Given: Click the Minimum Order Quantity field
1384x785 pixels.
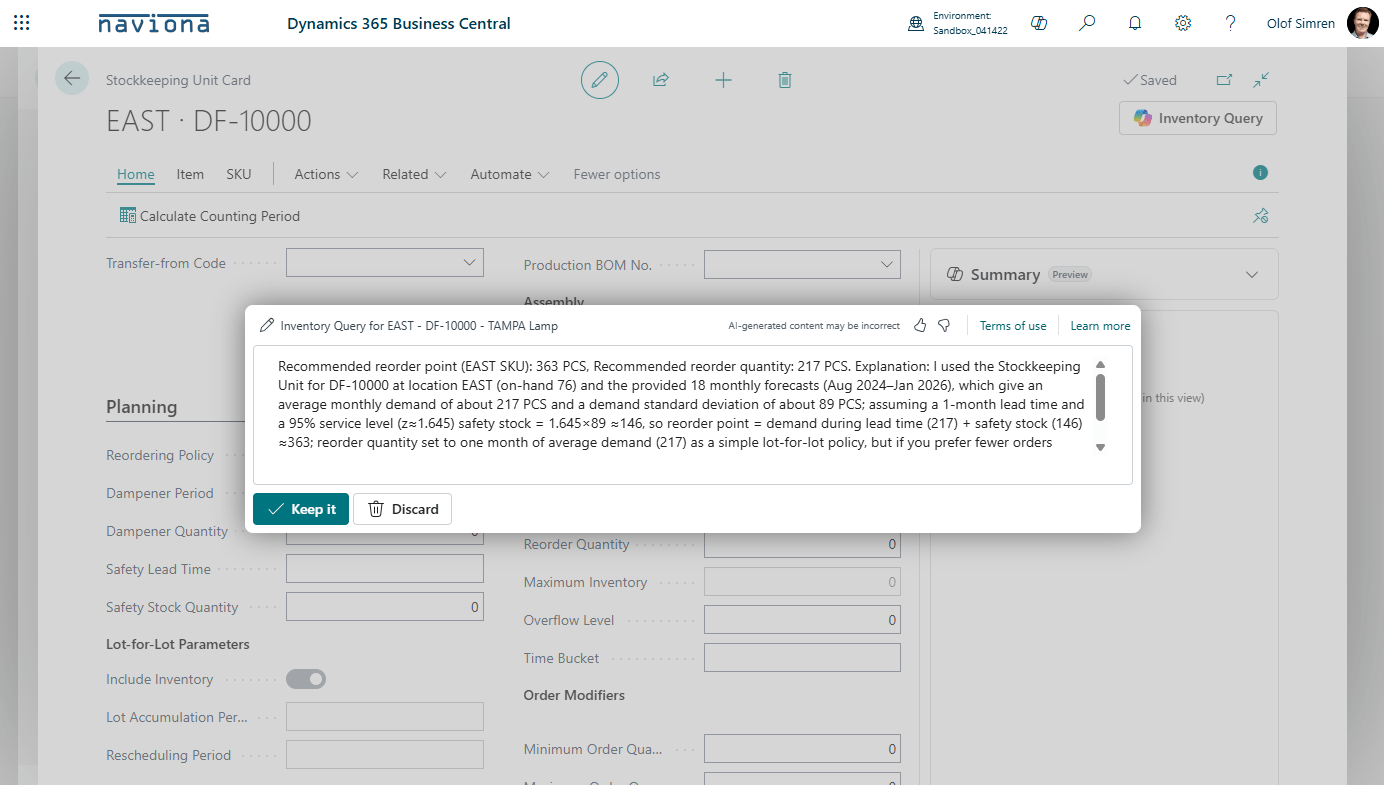Looking at the screenshot, I should click(x=802, y=749).
